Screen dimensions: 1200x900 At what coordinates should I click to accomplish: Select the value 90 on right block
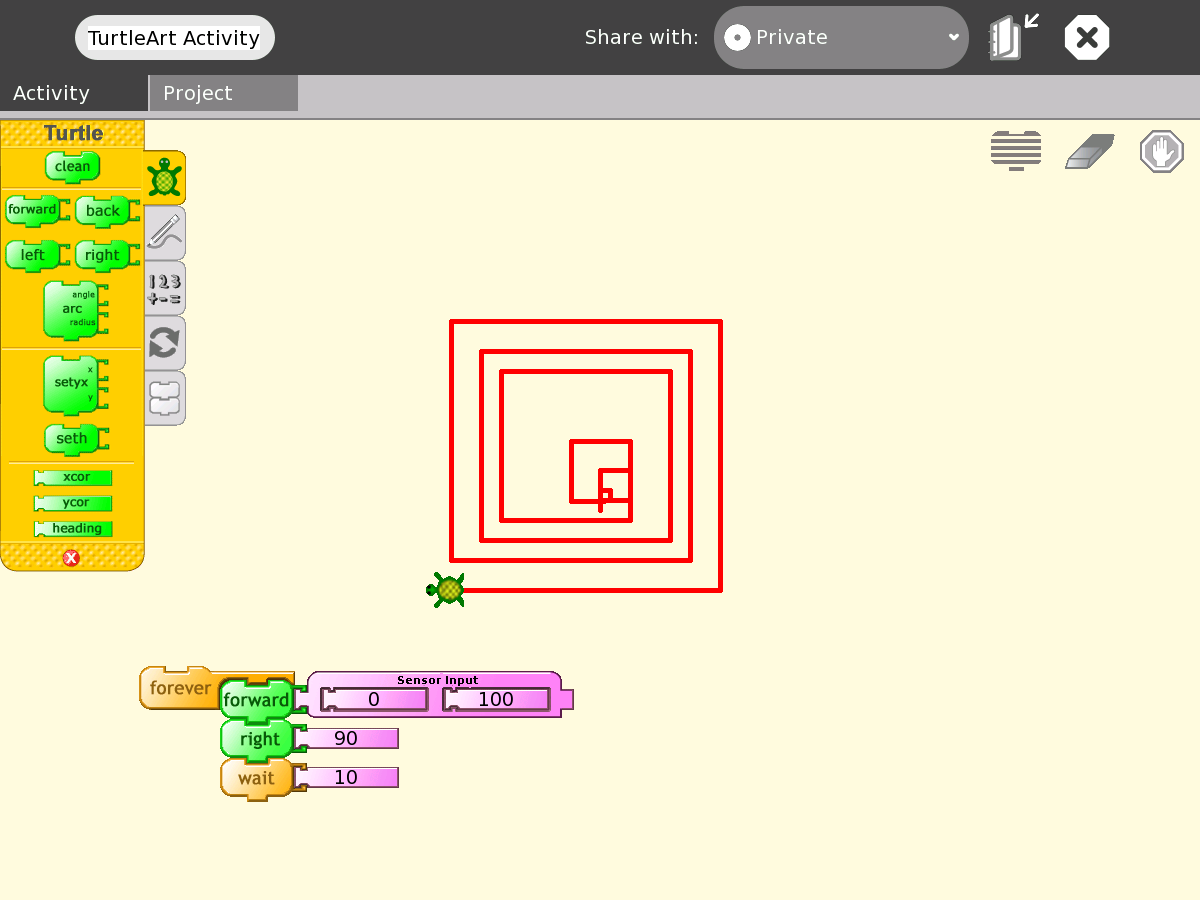347,739
